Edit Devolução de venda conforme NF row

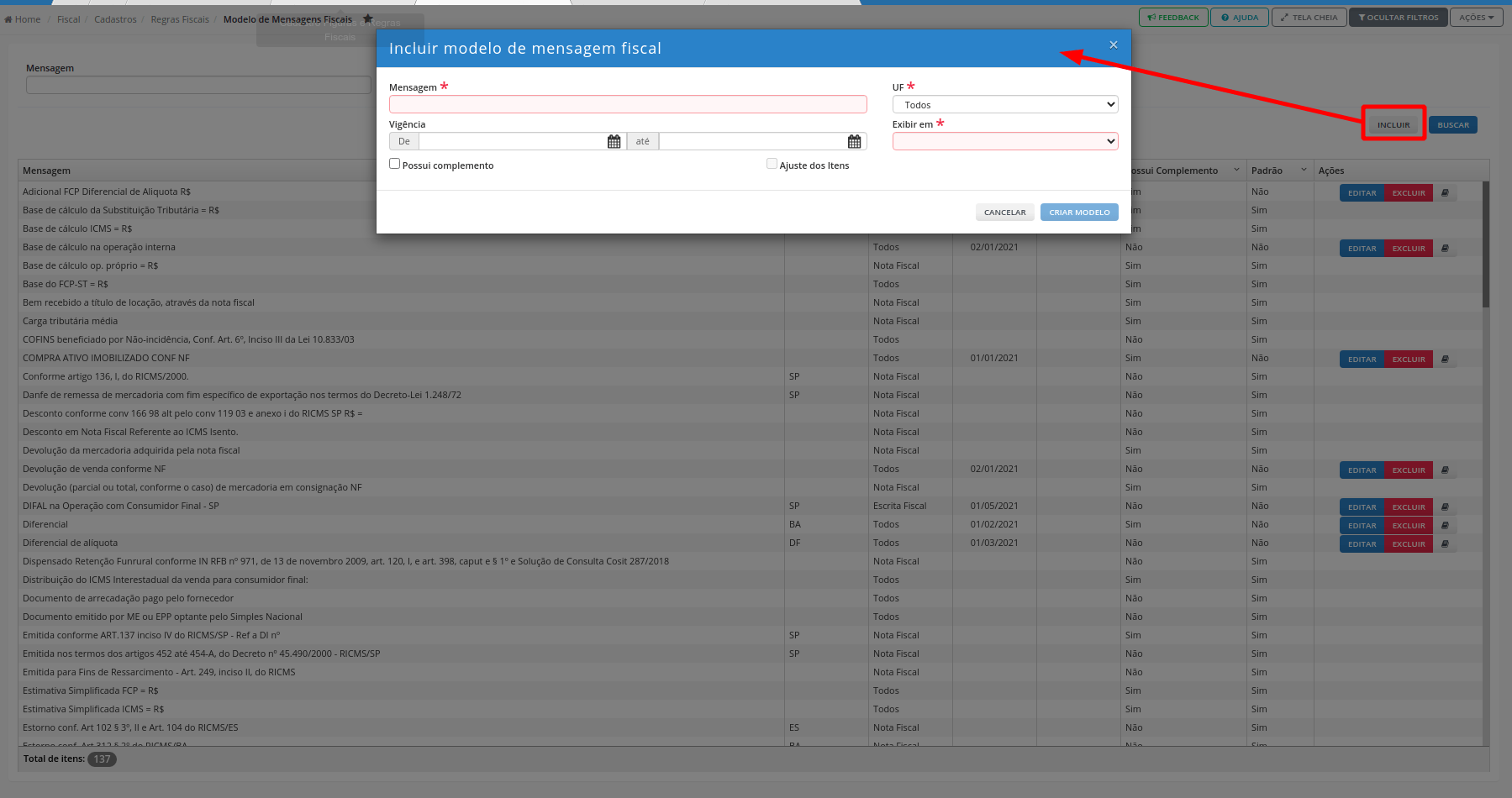point(1362,470)
